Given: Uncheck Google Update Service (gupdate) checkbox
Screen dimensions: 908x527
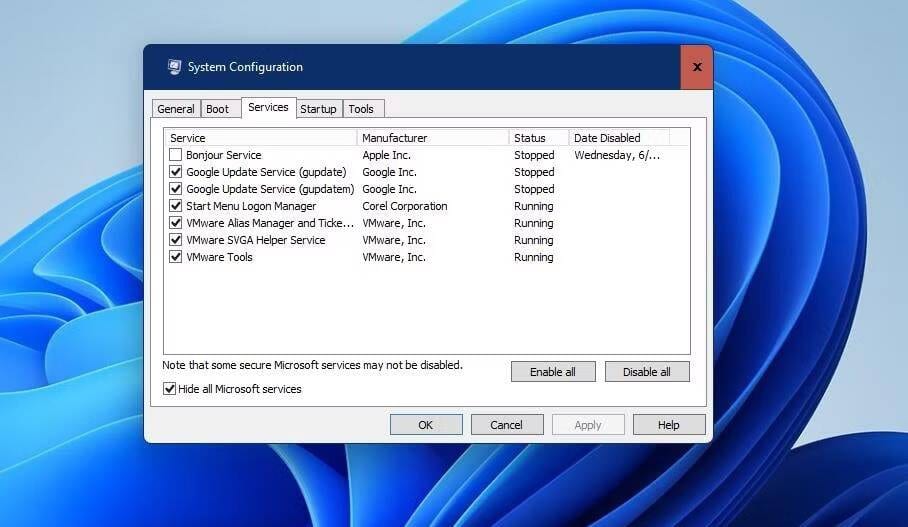Looking at the screenshot, I should [x=175, y=172].
